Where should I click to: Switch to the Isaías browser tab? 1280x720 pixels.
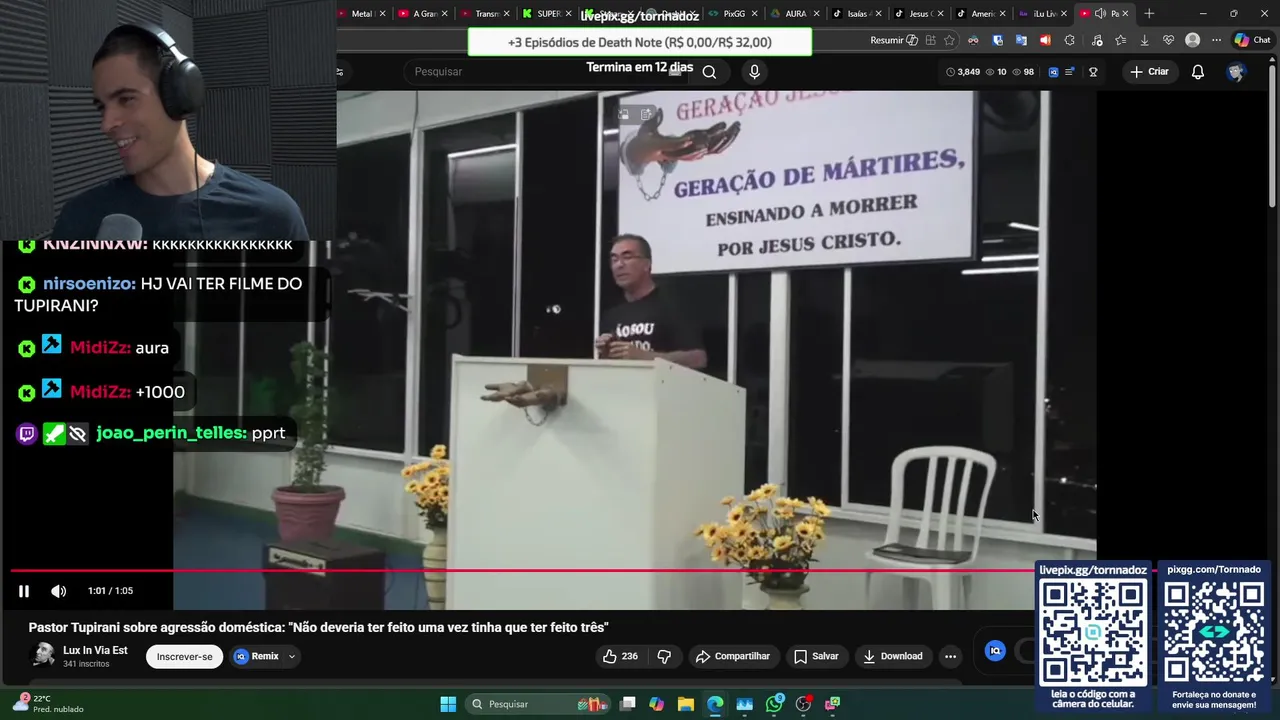click(858, 13)
